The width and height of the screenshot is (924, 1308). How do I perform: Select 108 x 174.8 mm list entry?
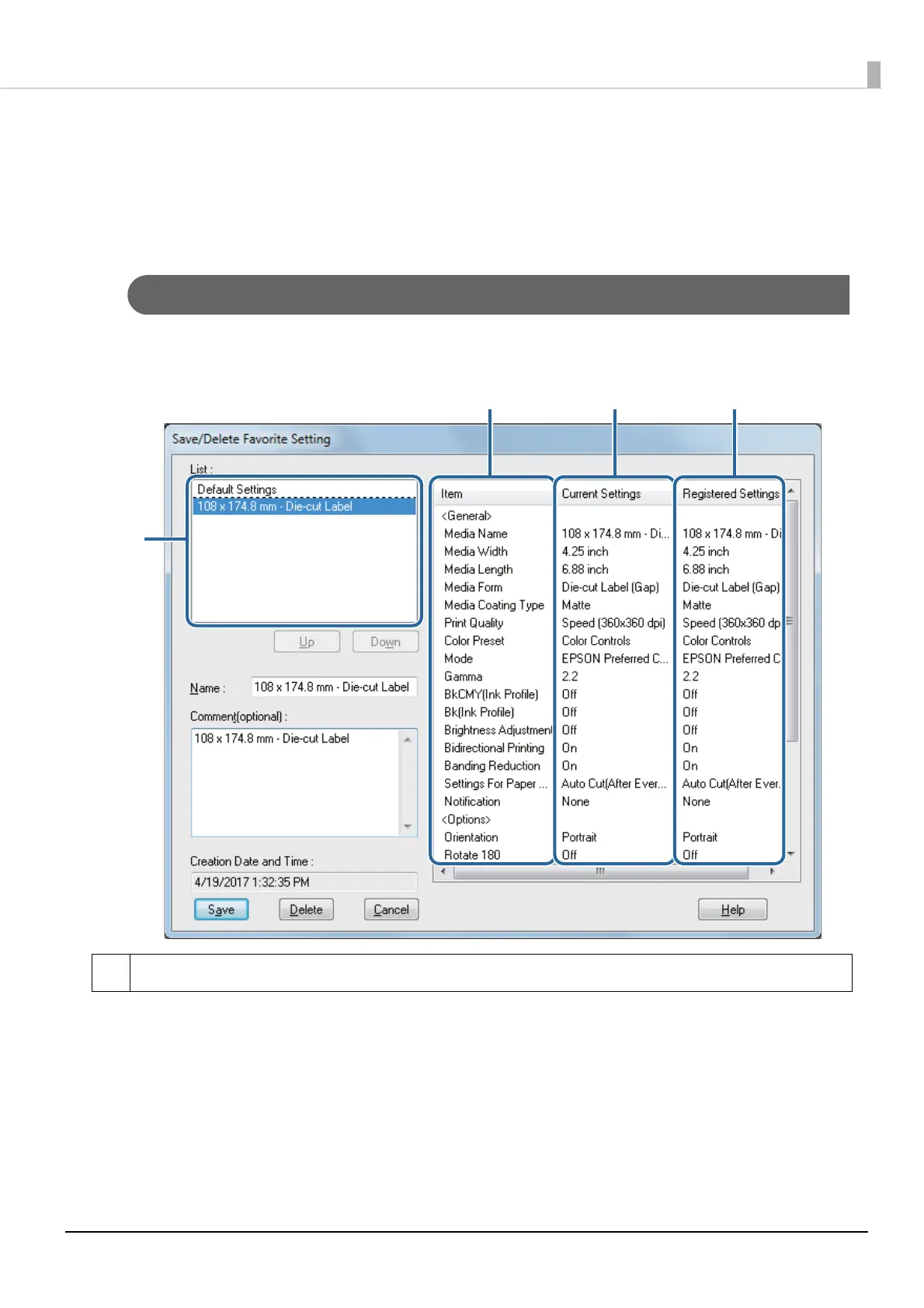[304, 506]
